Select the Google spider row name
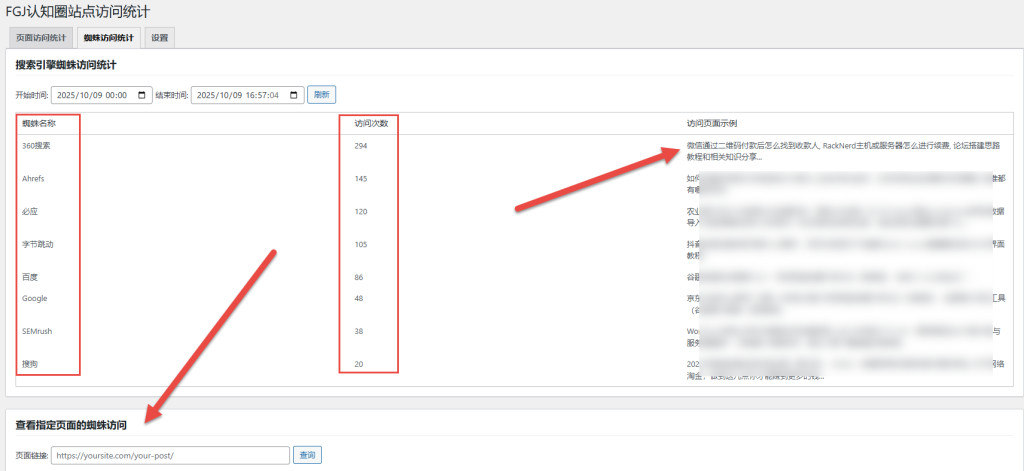The image size is (1024, 471). (34, 298)
